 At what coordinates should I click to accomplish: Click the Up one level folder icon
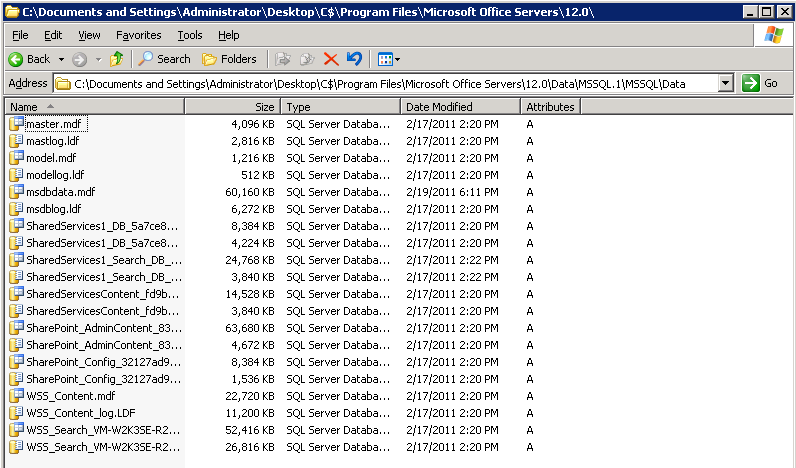[117, 59]
